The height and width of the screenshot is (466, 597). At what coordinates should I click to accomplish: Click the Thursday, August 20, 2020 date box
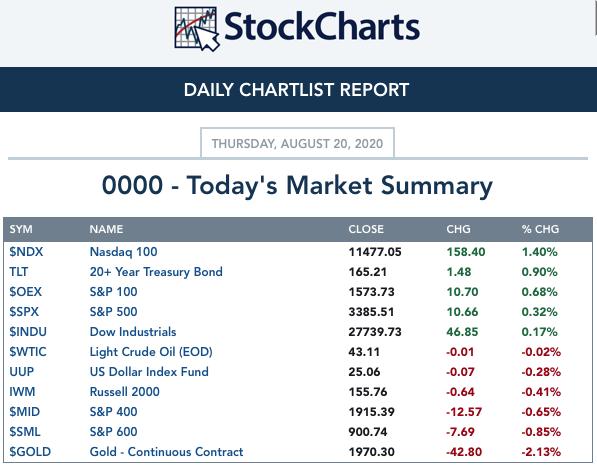297,143
